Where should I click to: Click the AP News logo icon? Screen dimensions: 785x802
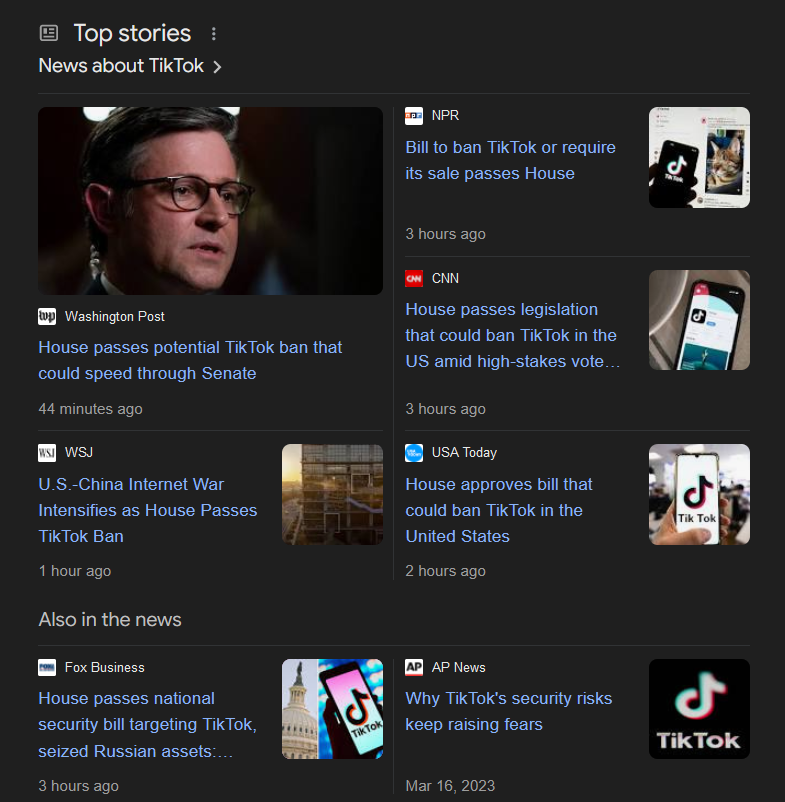[414, 667]
